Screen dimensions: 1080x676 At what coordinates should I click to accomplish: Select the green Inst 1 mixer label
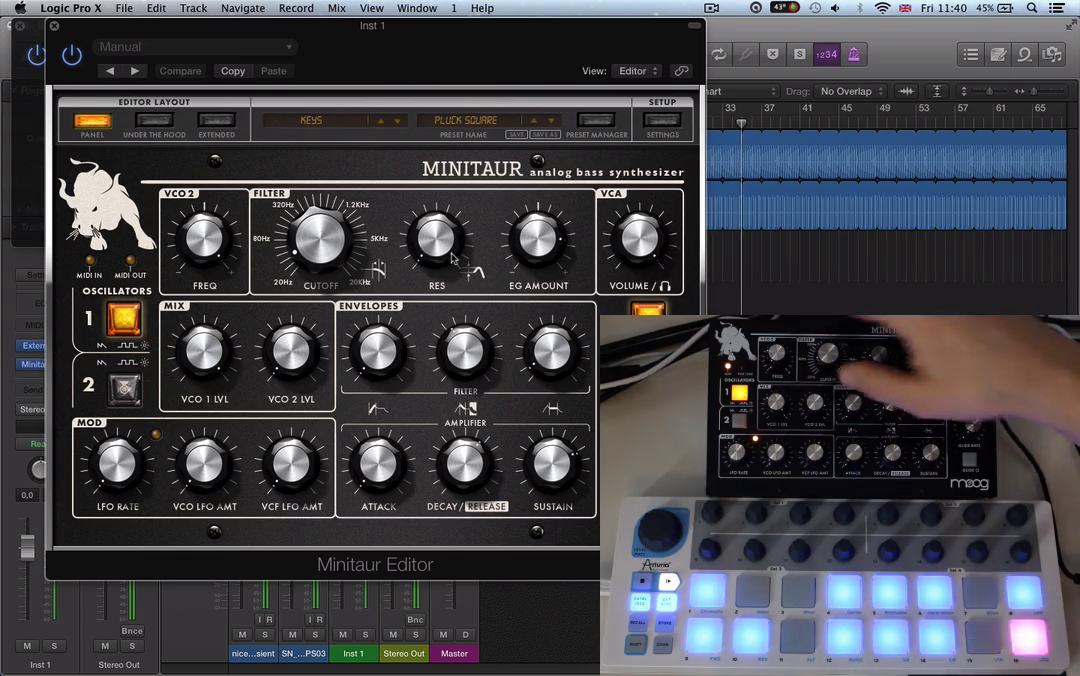353,653
